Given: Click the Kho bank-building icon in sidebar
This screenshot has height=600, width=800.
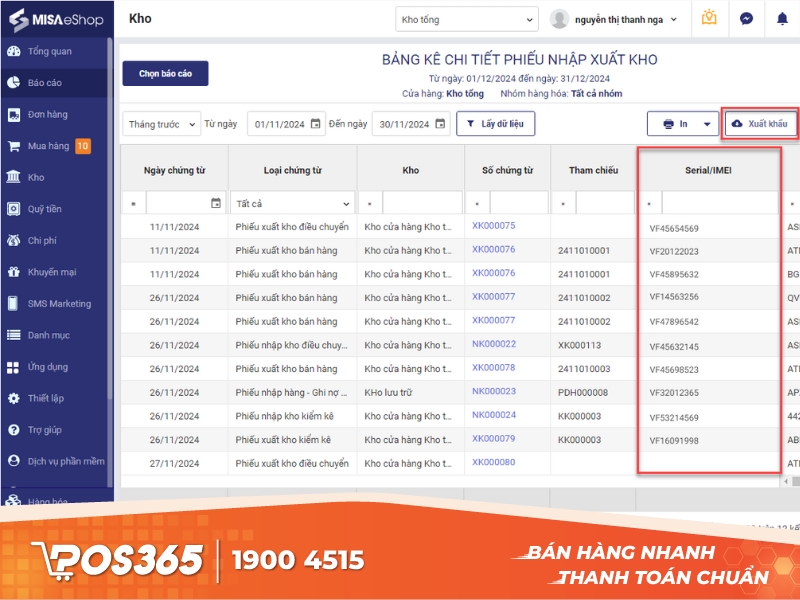Looking at the screenshot, I should [x=14, y=177].
